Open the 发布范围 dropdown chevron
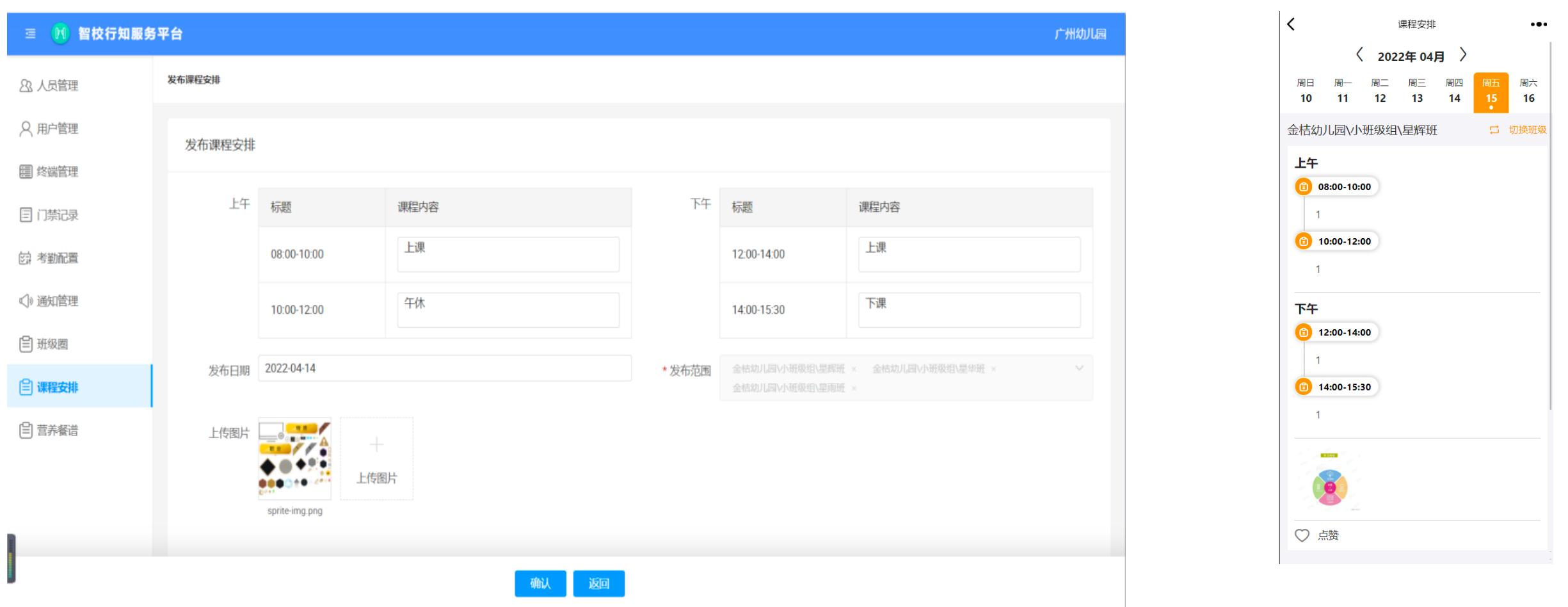This screenshot has width=1568, height=607. tap(1079, 368)
